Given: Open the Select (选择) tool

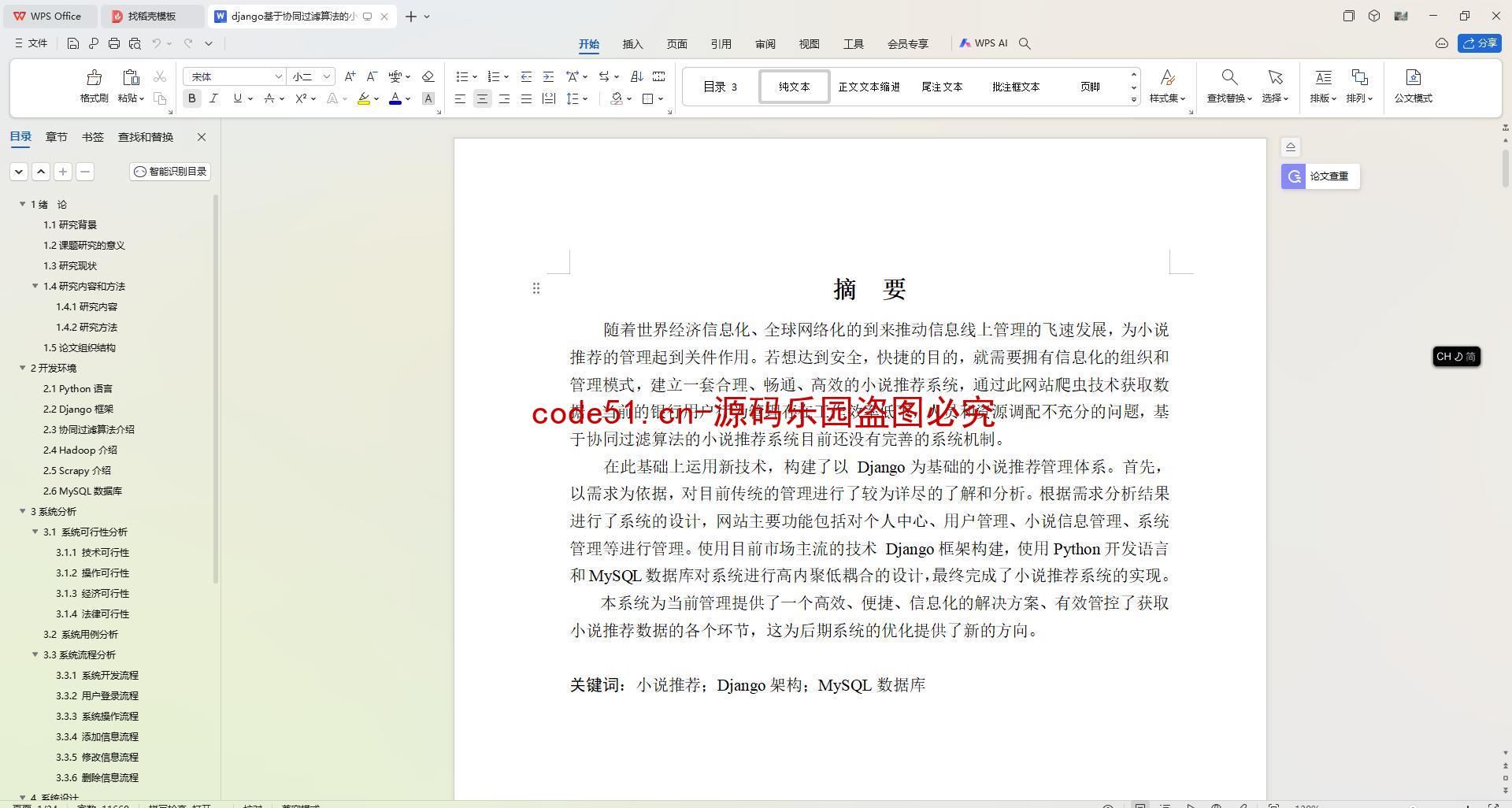Looking at the screenshot, I should 1274,87.
